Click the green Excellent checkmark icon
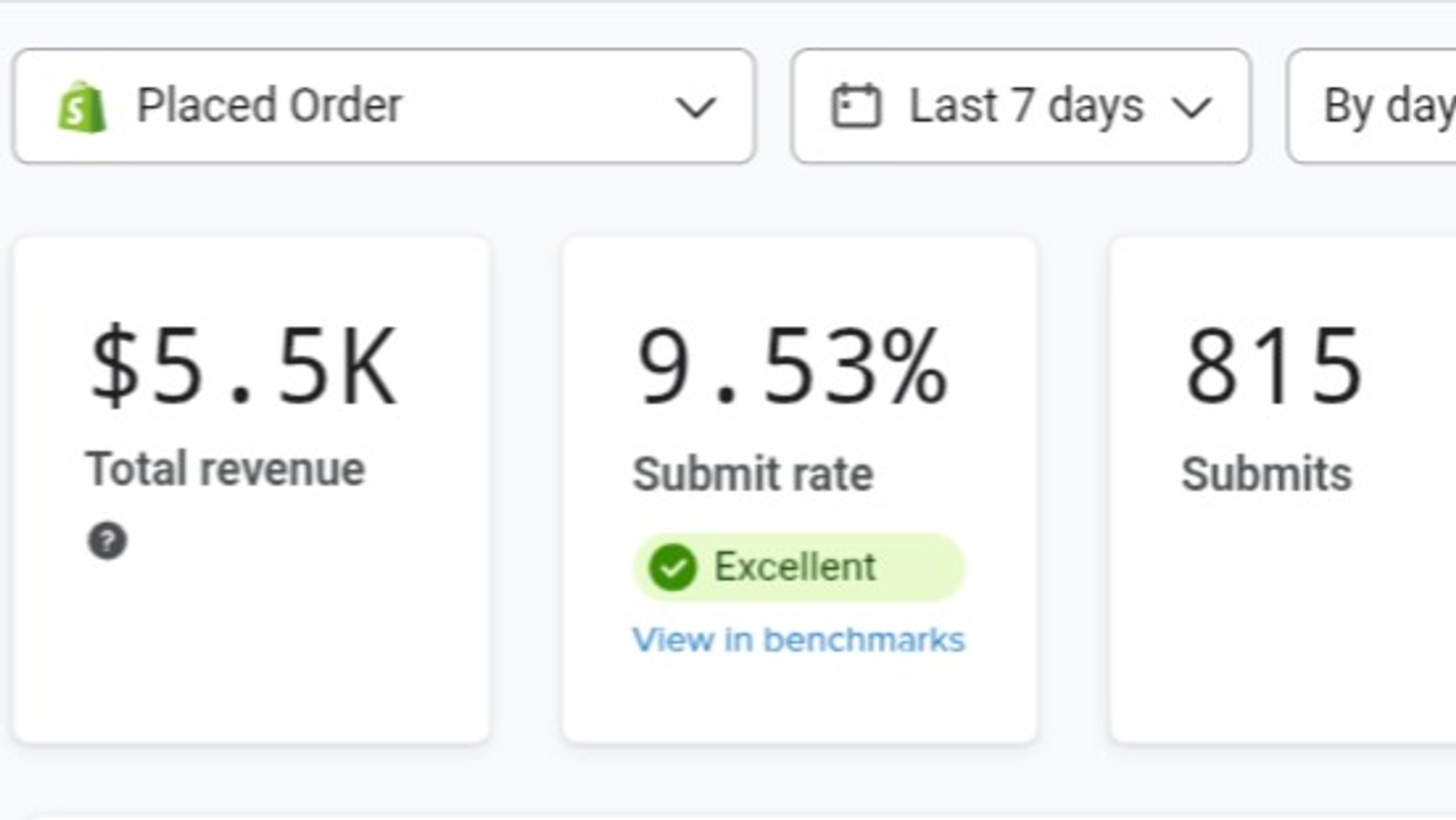This screenshot has width=1456, height=820. click(673, 567)
